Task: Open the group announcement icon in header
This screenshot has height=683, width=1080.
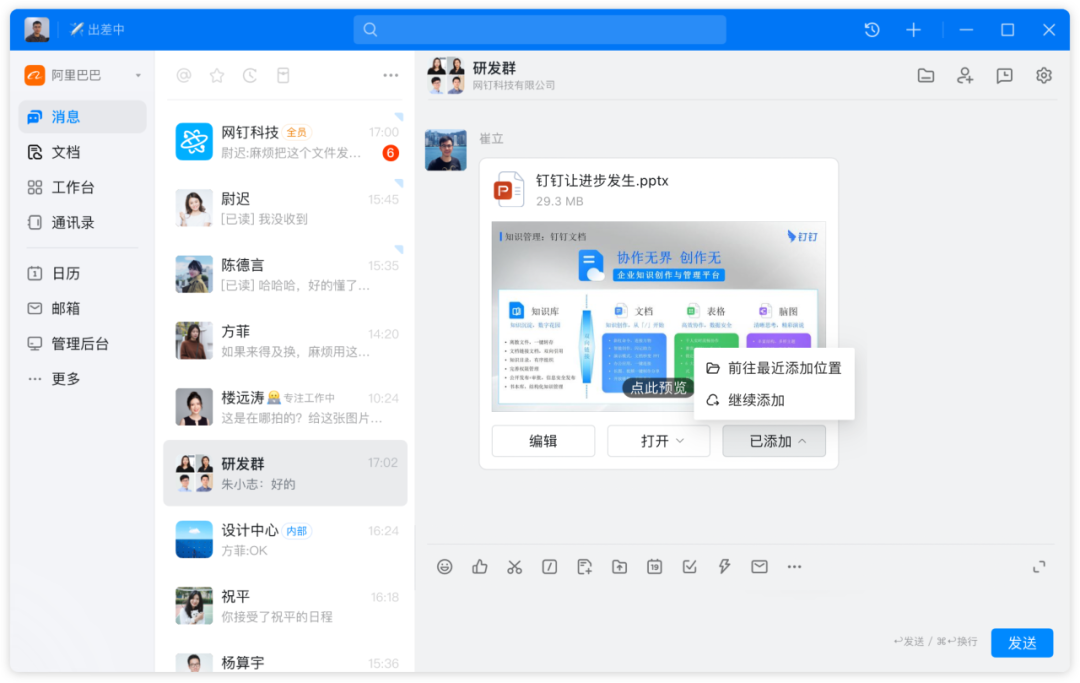Action: pyautogui.click(x=1004, y=75)
